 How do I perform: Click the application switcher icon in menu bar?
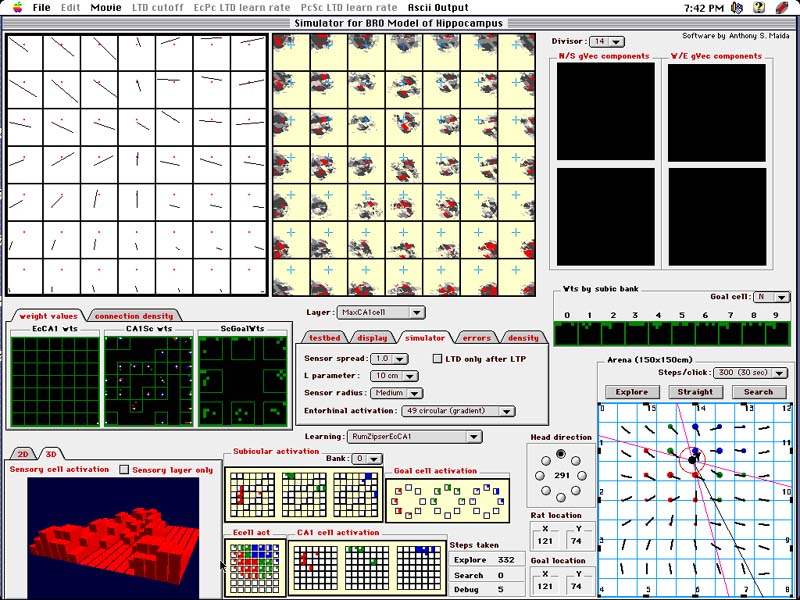[x=784, y=7]
